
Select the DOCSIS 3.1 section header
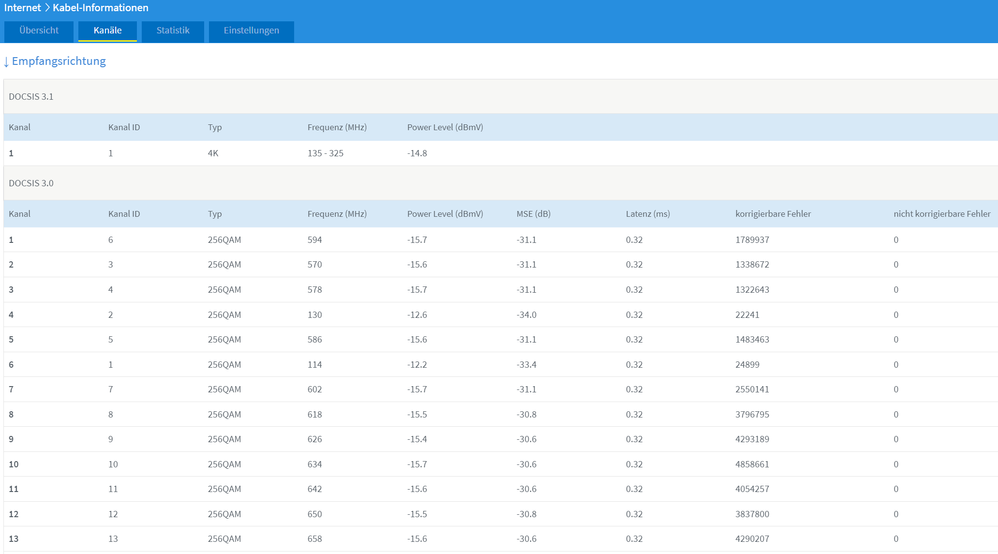[31, 96]
